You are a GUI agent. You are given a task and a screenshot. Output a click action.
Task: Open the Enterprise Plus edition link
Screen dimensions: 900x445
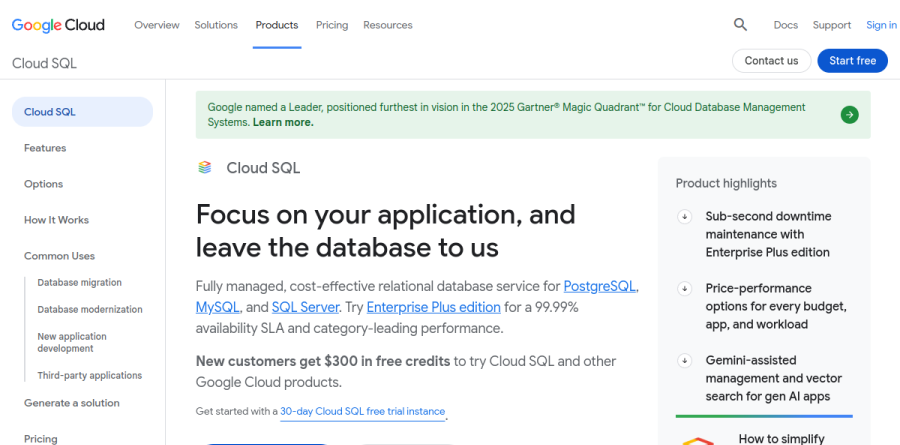(x=433, y=307)
